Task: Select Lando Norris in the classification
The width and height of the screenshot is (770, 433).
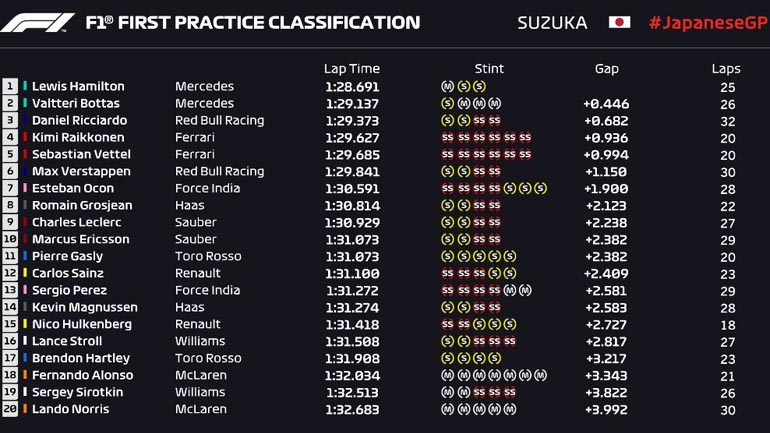Action: (x=70, y=409)
